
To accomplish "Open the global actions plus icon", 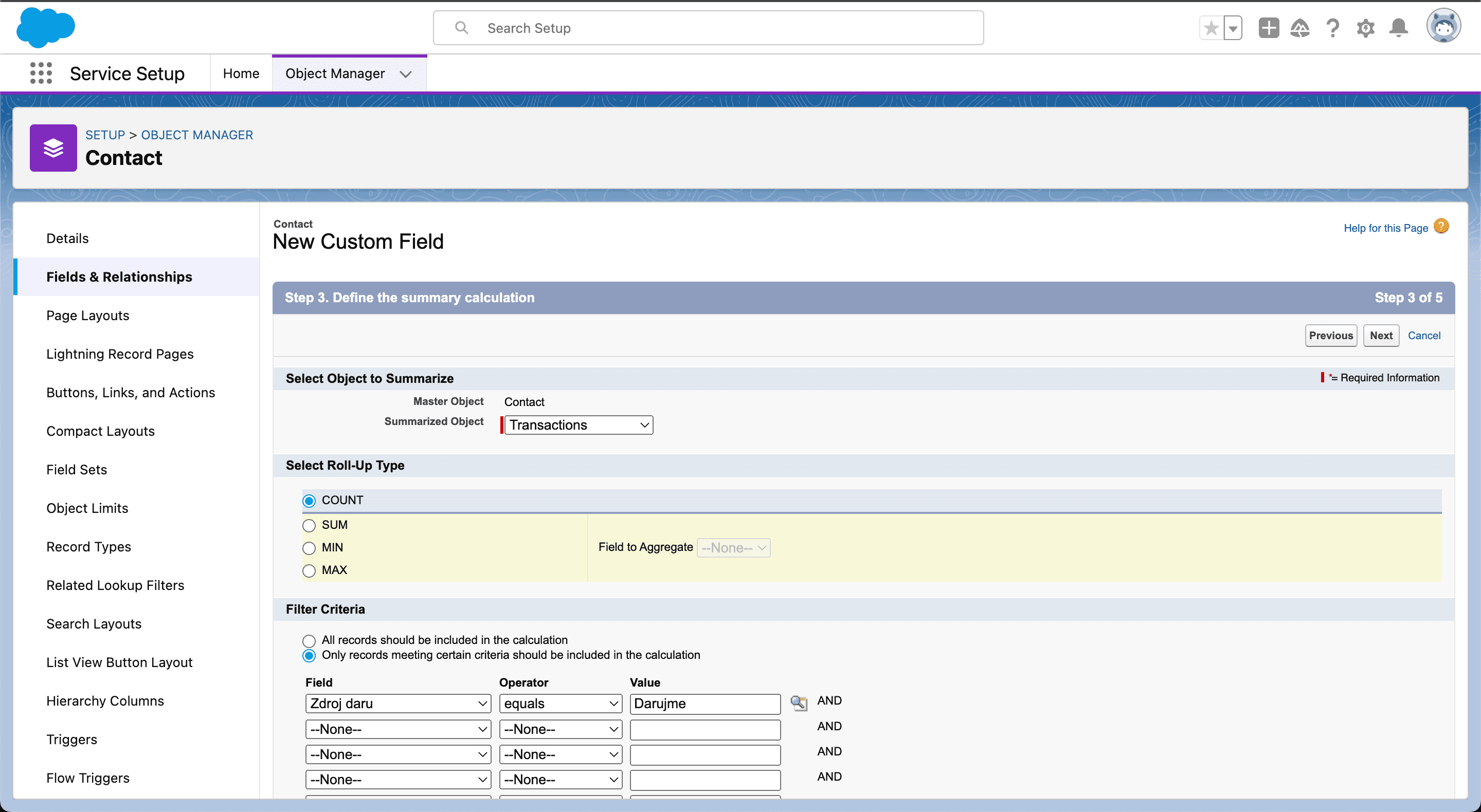I will click(x=1268, y=28).
